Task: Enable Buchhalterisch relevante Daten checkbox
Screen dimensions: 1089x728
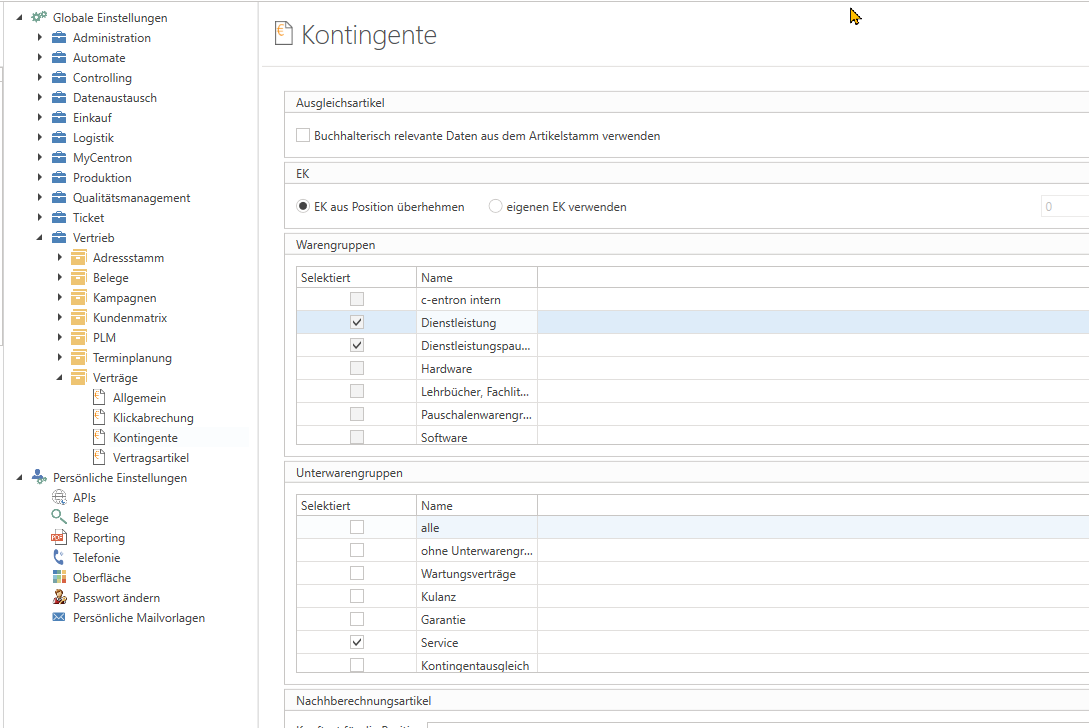Action: (303, 136)
